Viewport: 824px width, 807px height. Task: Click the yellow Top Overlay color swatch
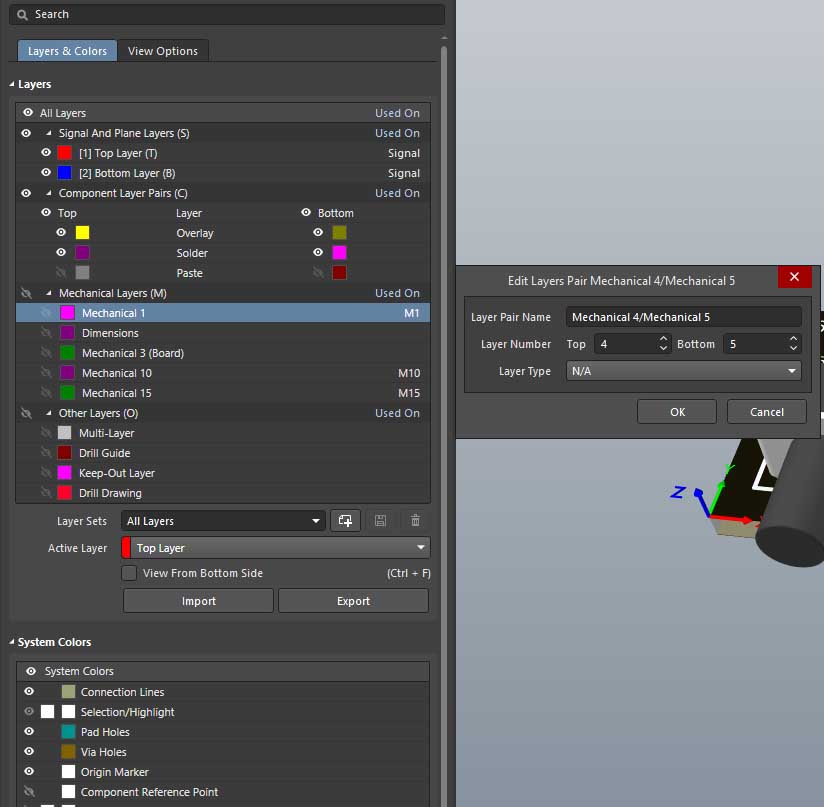pyautogui.click(x=83, y=233)
